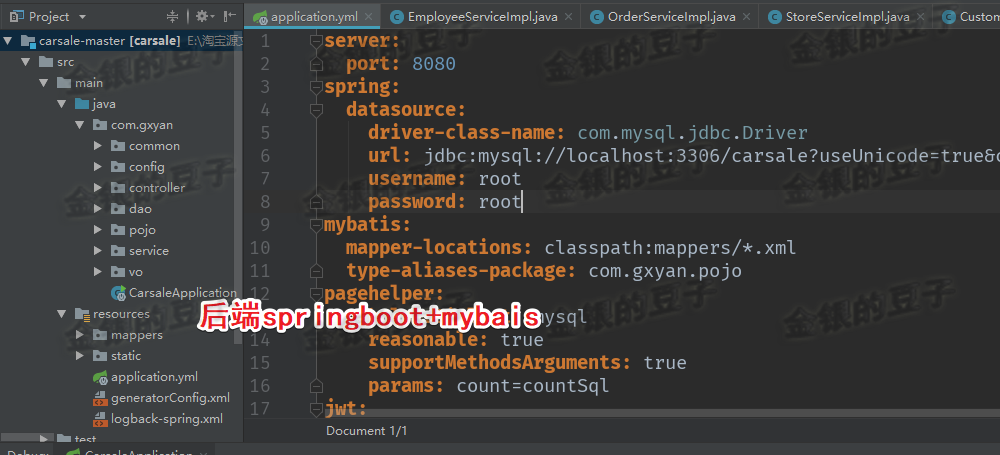Fold the pagehelper block on line 12
The height and width of the screenshot is (455, 1000).
[316, 294]
